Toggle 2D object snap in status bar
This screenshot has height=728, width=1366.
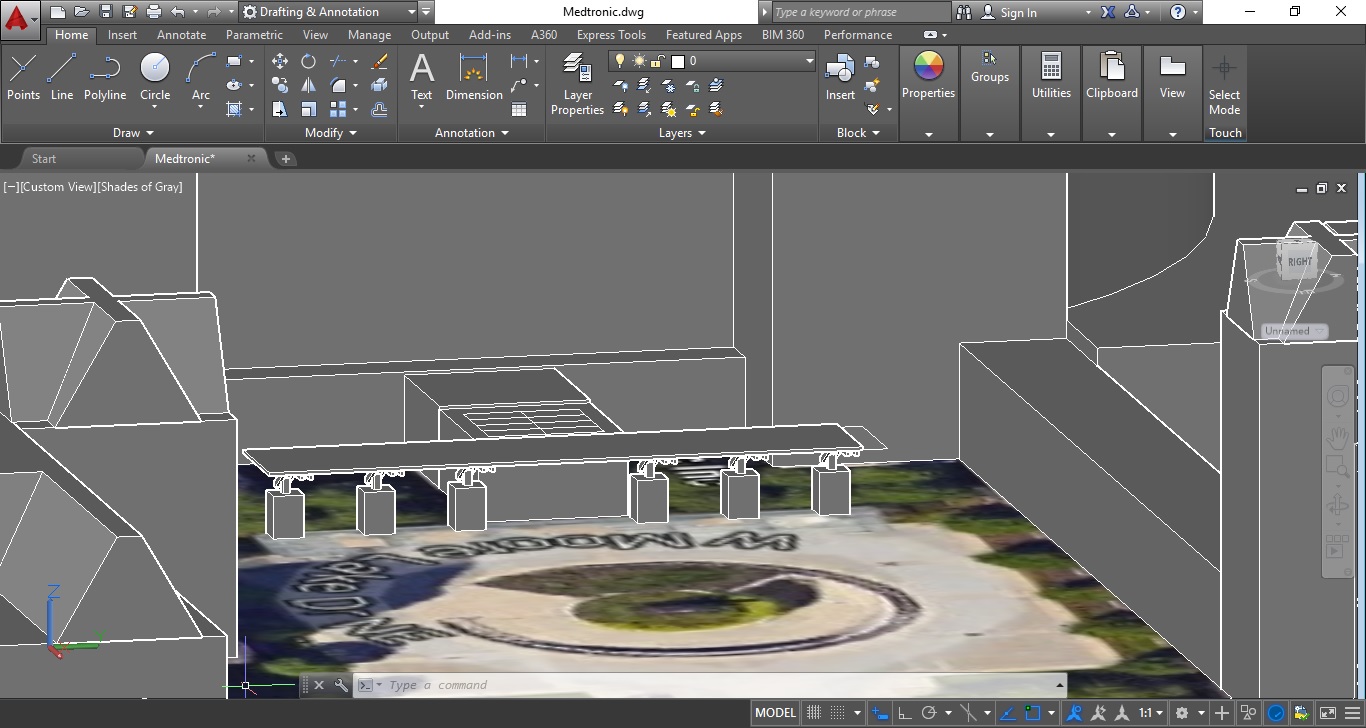(1033, 713)
